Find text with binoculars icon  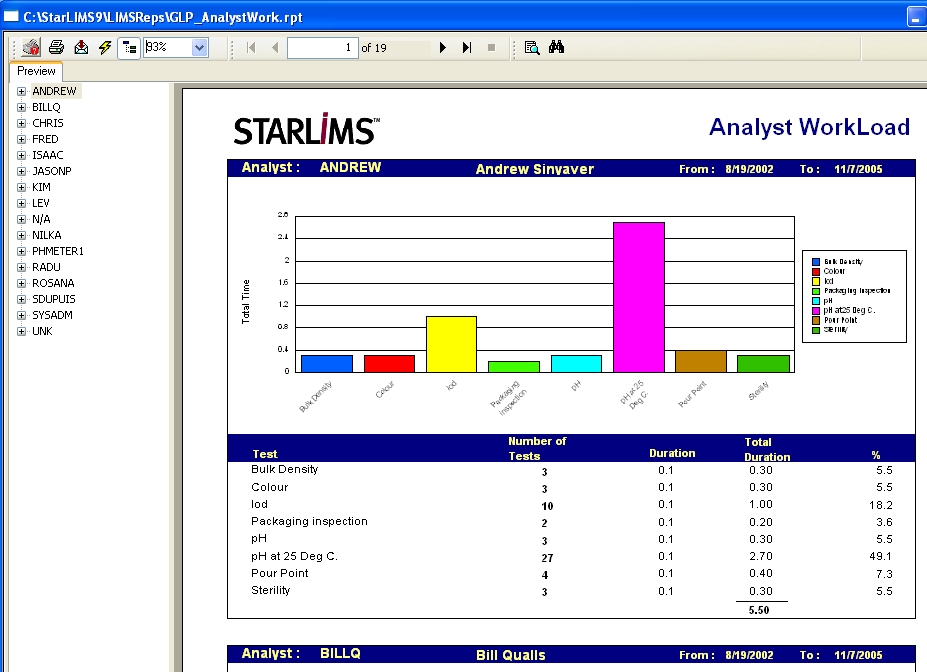556,47
